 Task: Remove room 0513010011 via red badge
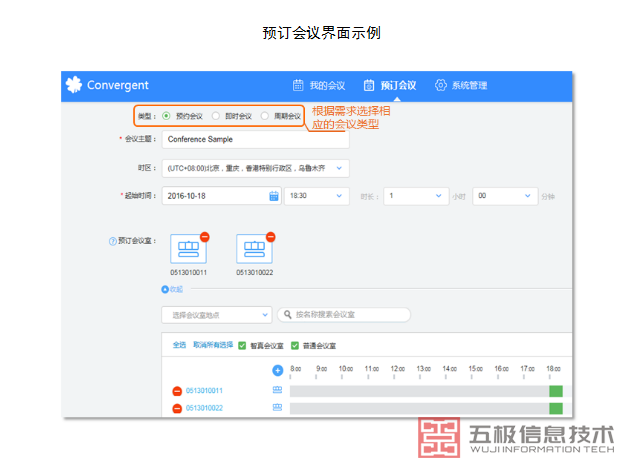[204, 237]
